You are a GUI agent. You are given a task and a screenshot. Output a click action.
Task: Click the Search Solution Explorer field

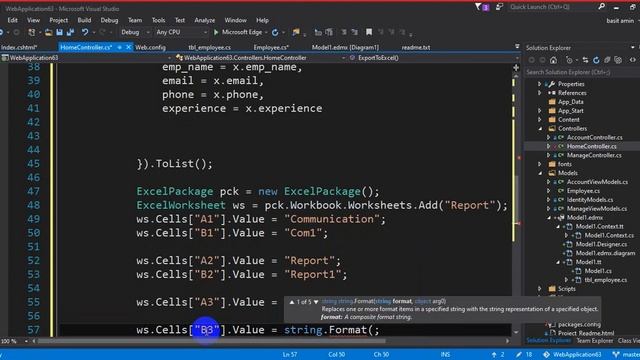581,72
